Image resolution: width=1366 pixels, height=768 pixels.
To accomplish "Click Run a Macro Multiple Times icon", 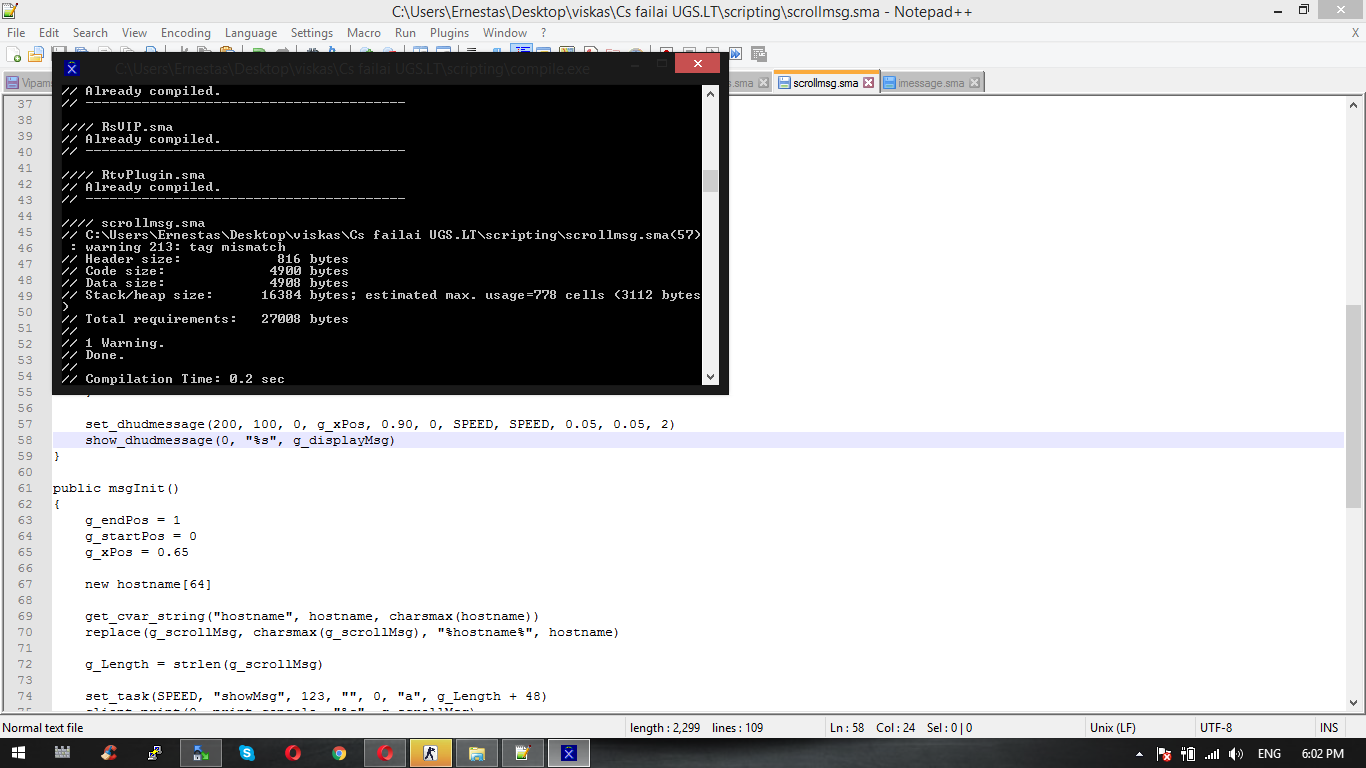I will 735,54.
